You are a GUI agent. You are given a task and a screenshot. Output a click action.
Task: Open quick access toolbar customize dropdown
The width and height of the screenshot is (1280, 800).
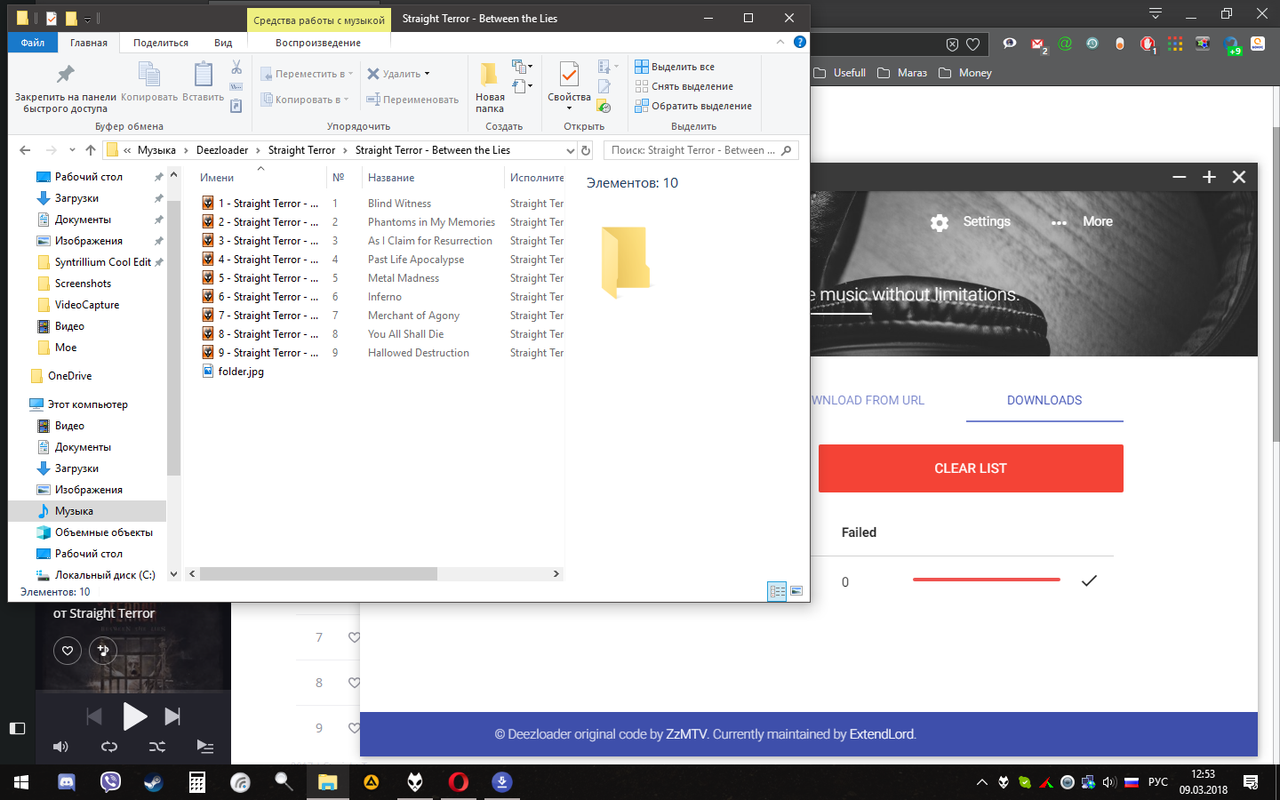click(x=88, y=19)
